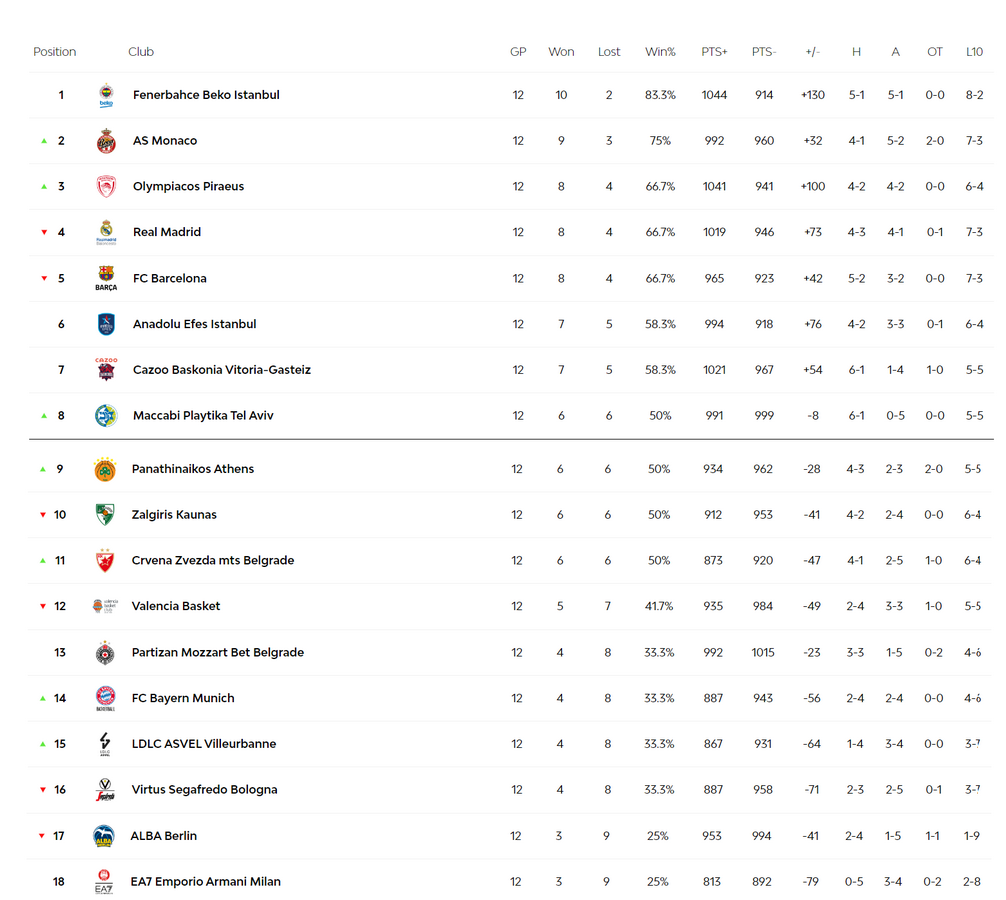Click the FC Barcelona Barça logo
Image resolution: width=1006 pixels, height=900 pixels.
pyautogui.click(x=106, y=278)
